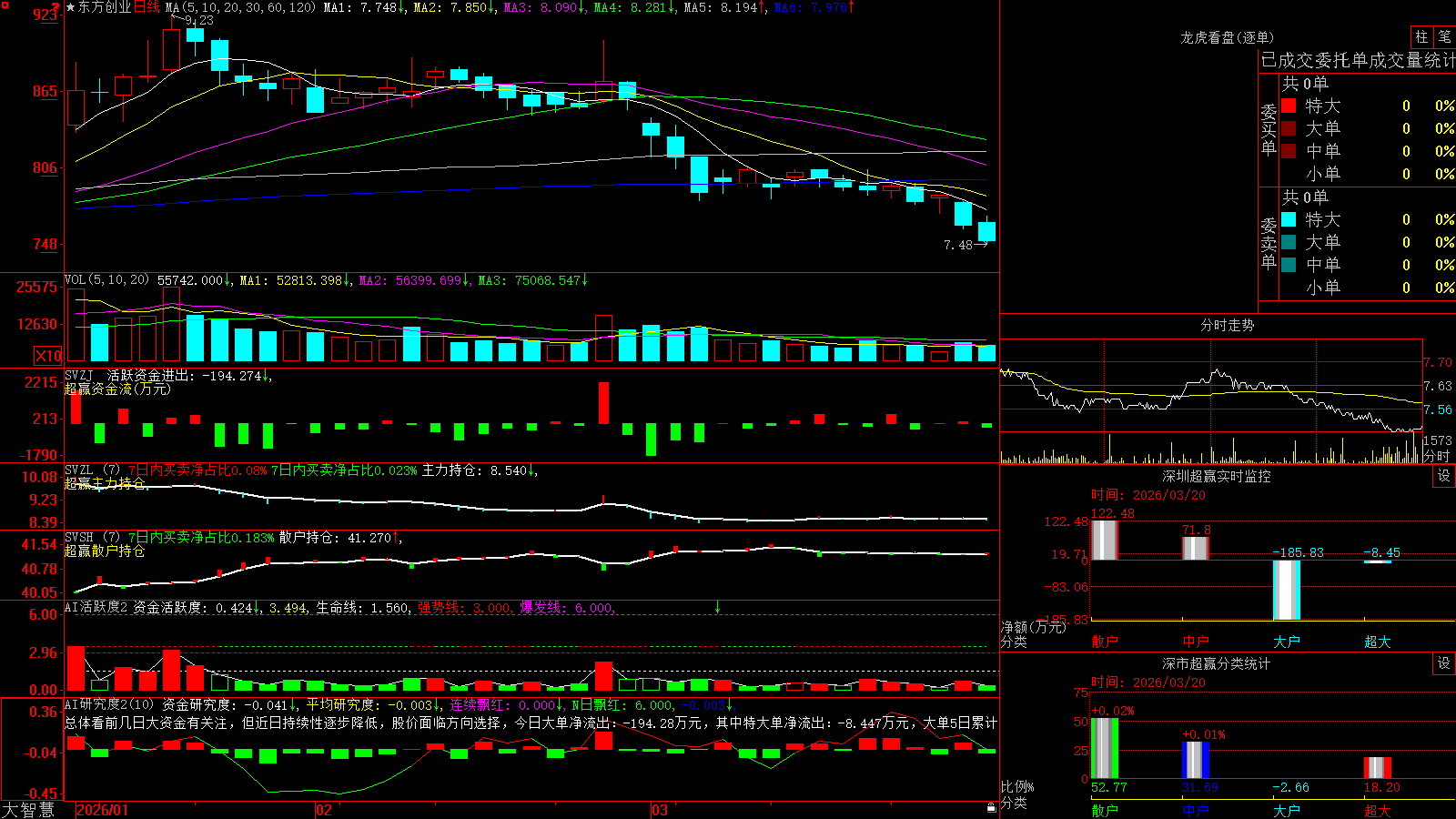Viewport: 1456px width, 819px height.
Task: Click the 超赢资金流(万元) label
Action: click(x=117, y=389)
